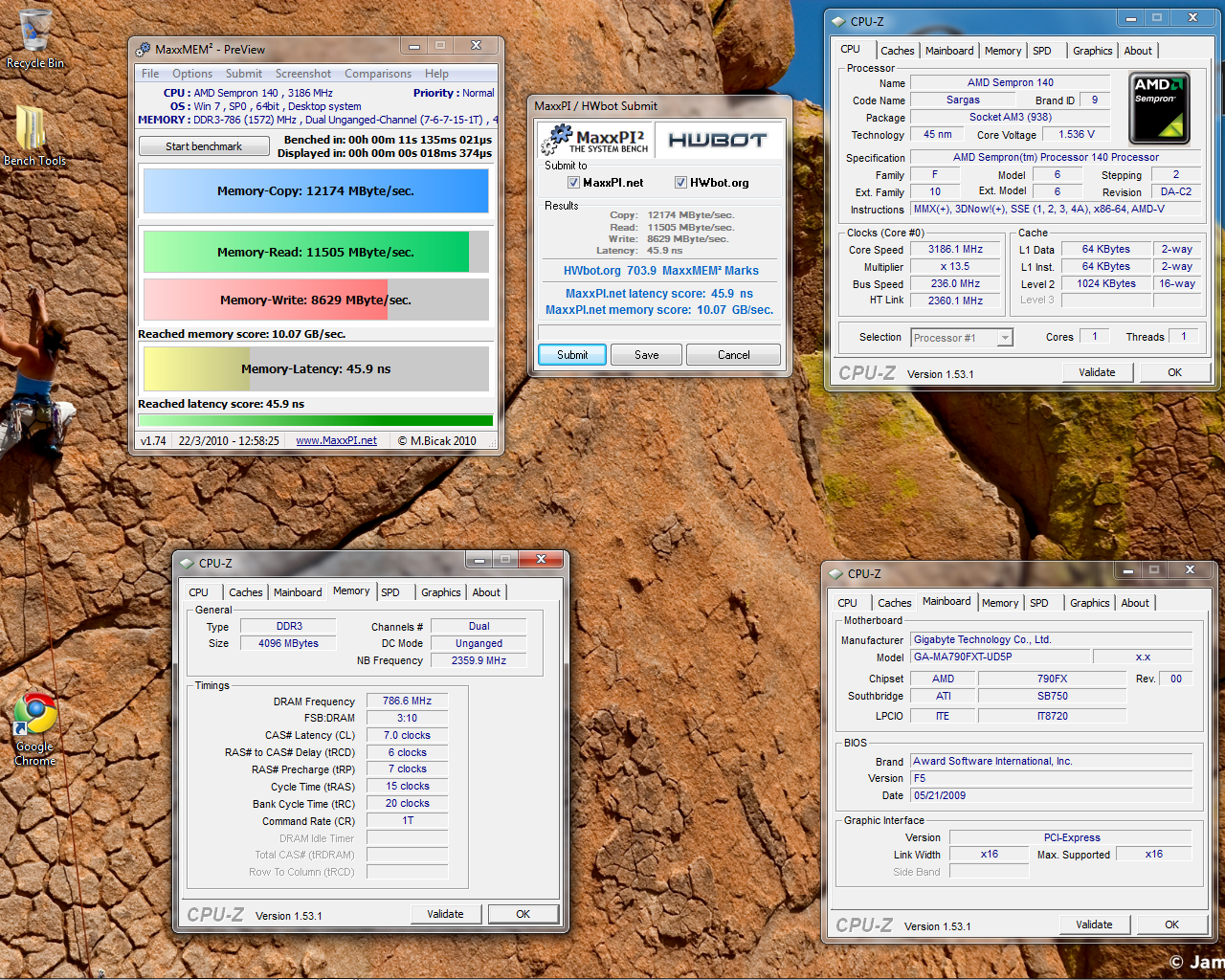Screen dimensions: 1225x980
Task: Click OK in CPU-Z Memory window
Action: [523, 914]
